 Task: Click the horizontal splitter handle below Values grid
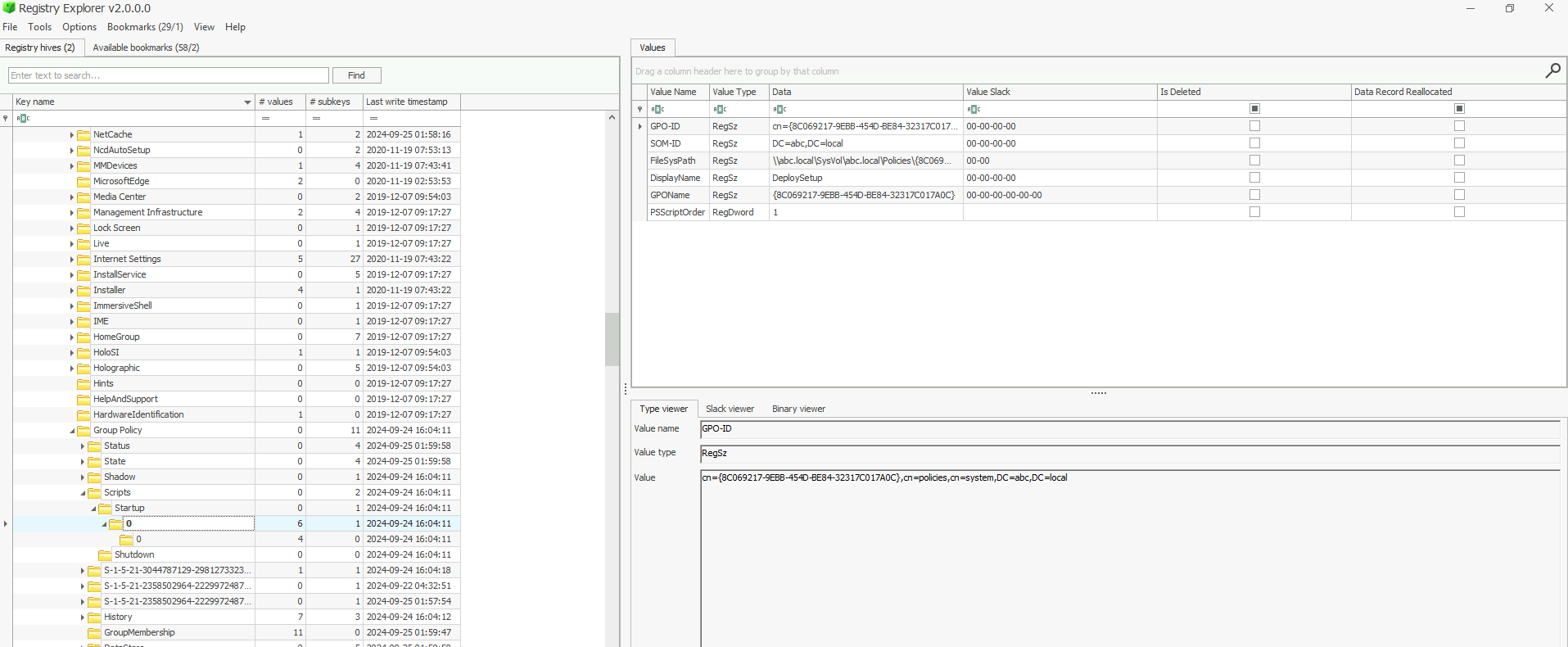(1099, 393)
